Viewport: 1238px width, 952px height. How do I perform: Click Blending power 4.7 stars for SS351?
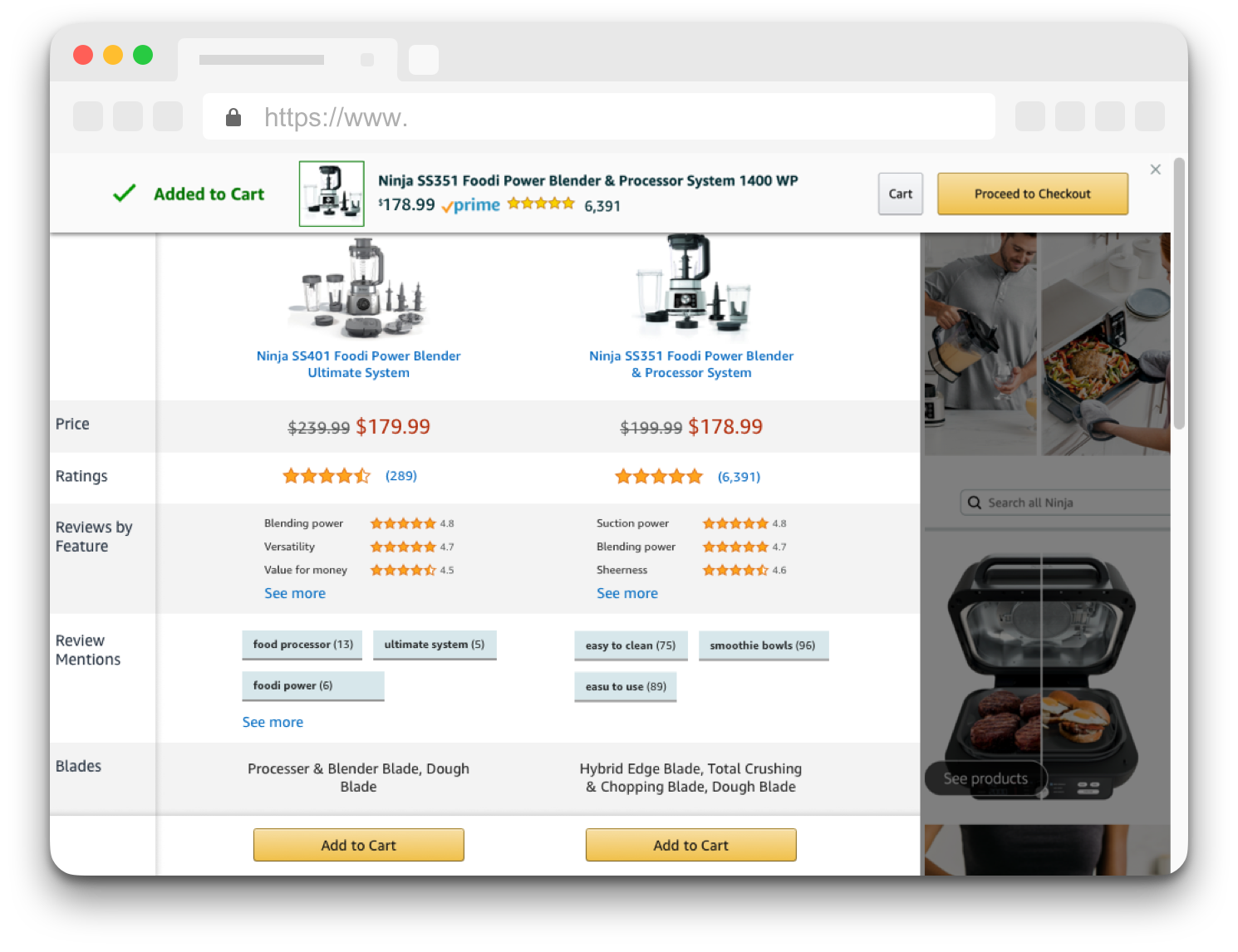pos(735,547)
